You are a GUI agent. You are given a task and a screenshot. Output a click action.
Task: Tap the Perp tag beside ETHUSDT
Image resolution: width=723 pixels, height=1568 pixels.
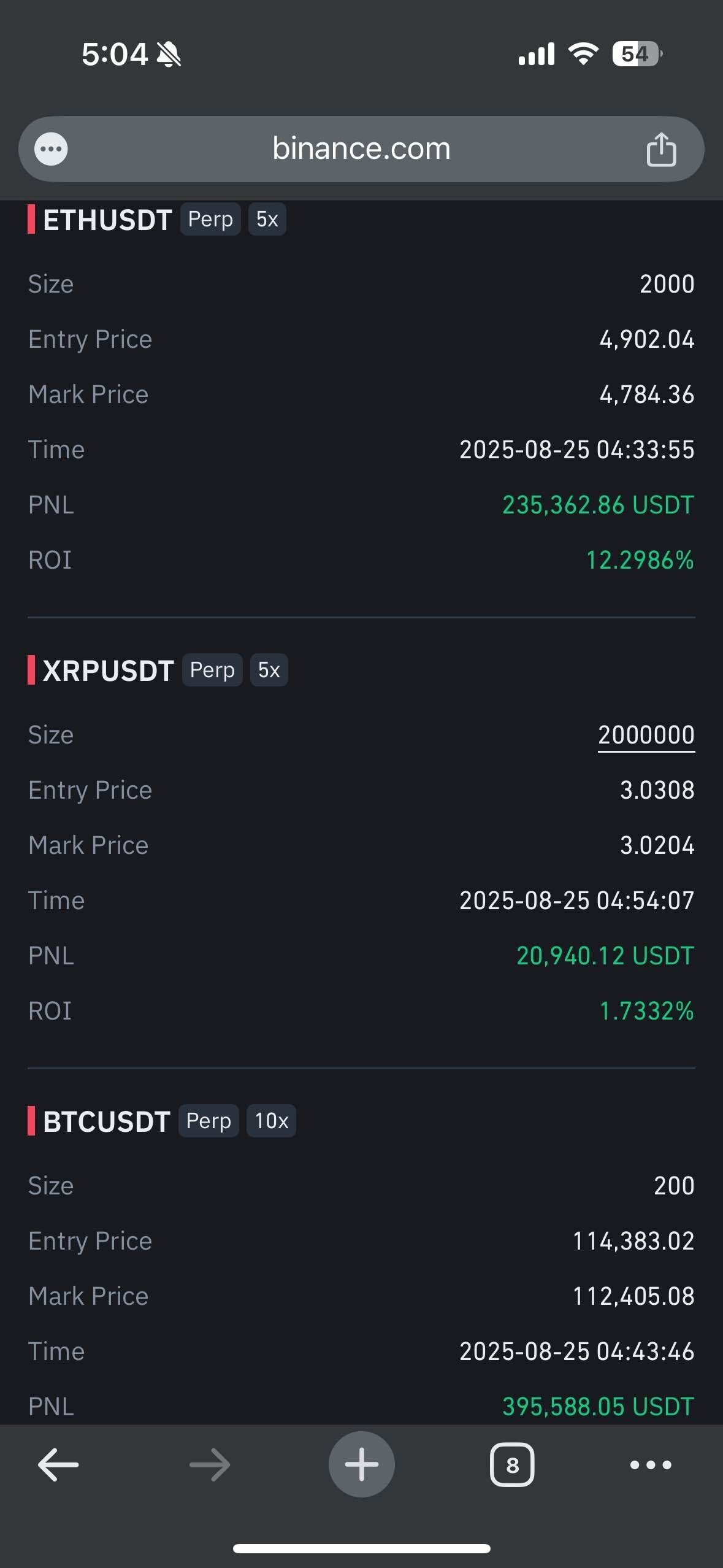click(x=210, y=220)
